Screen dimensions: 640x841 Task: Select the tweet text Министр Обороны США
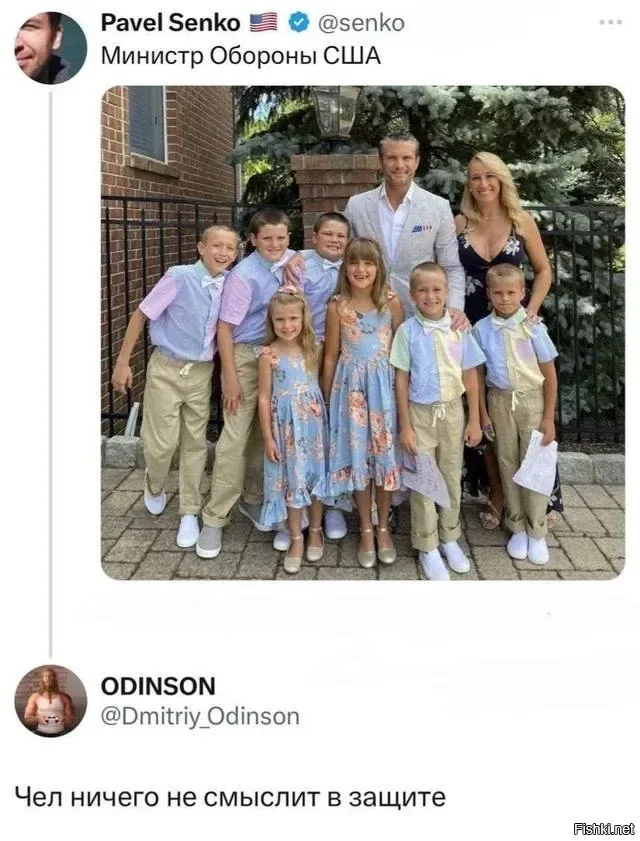[241, 56]
